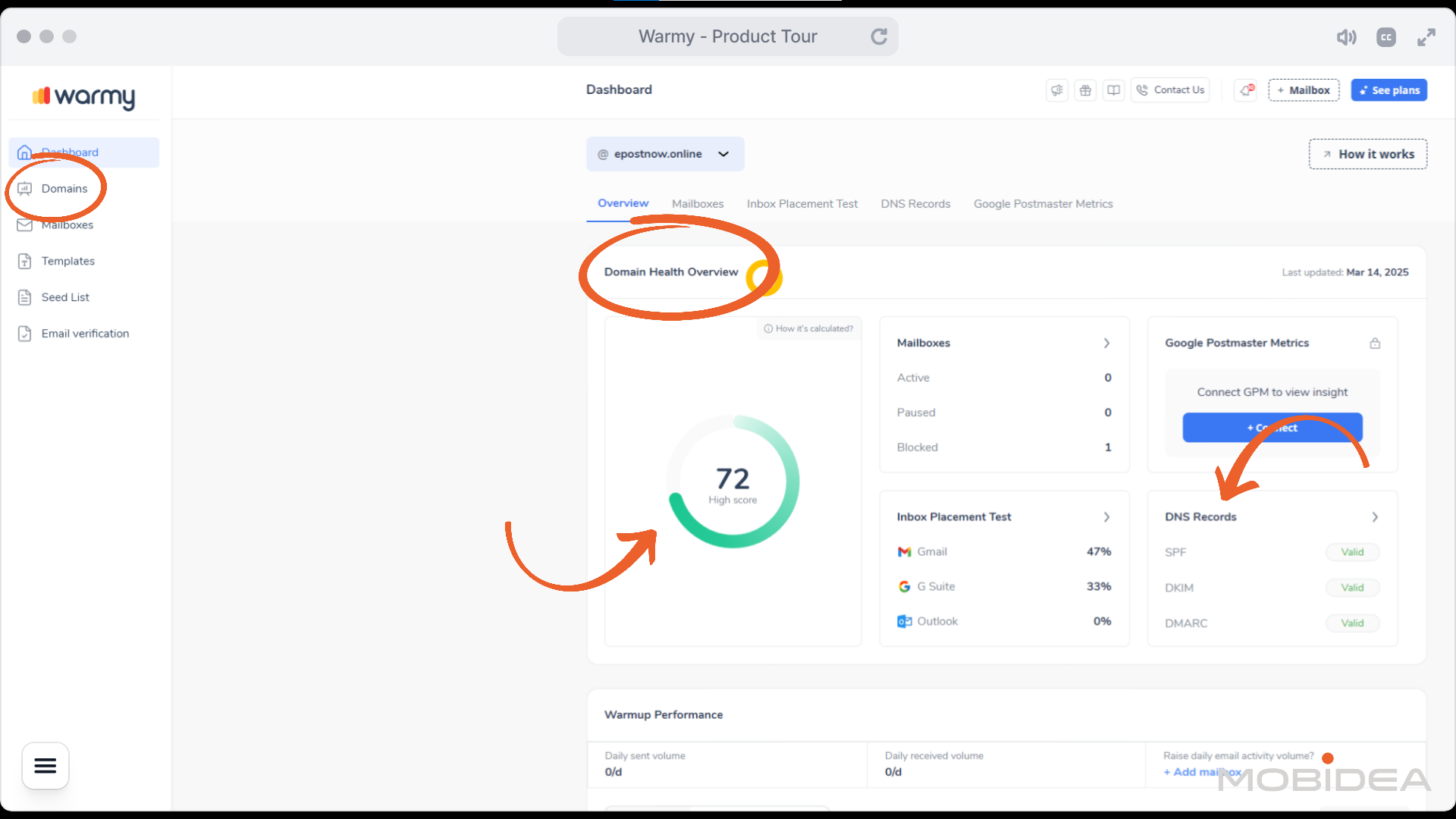Viewport: 1456px width, 819px height.
Task: Open the book documentation icon
Action: 1113,90
